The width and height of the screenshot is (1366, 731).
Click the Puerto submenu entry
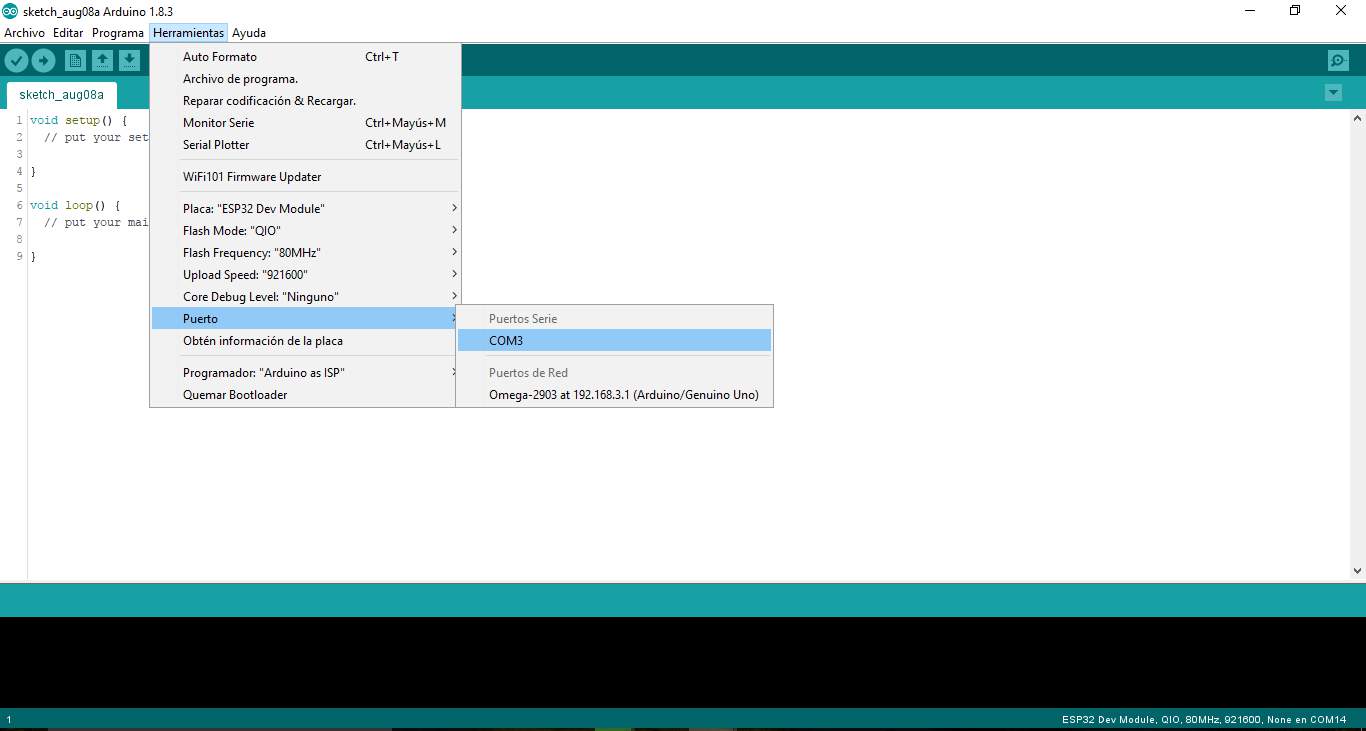pyautogui.click(x=305, y=319)
